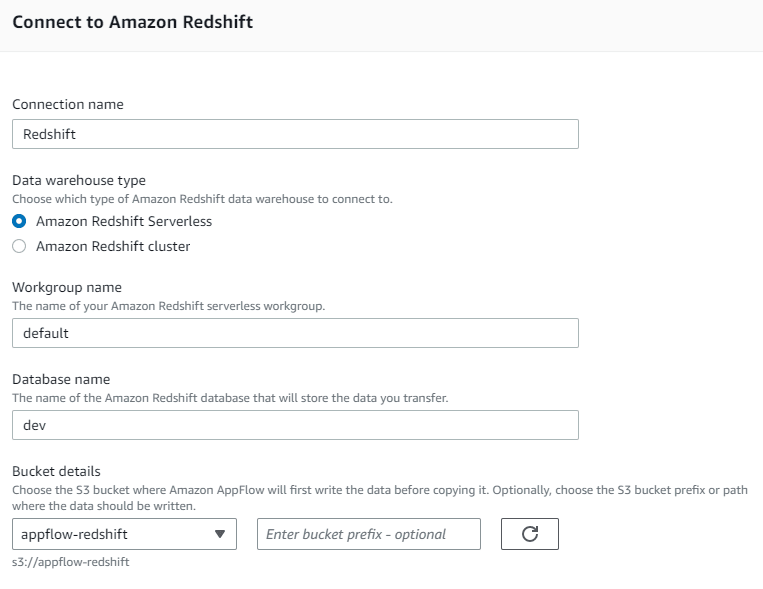
Task: Click the Bucket details label
Action: pyautogui.click(x=56, y=471)
